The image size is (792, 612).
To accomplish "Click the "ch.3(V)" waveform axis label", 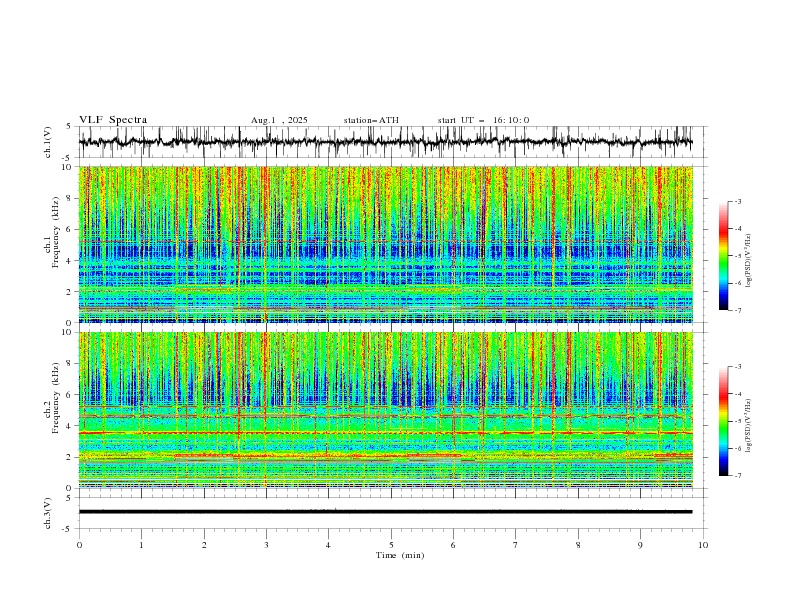I will pos(48,513).
